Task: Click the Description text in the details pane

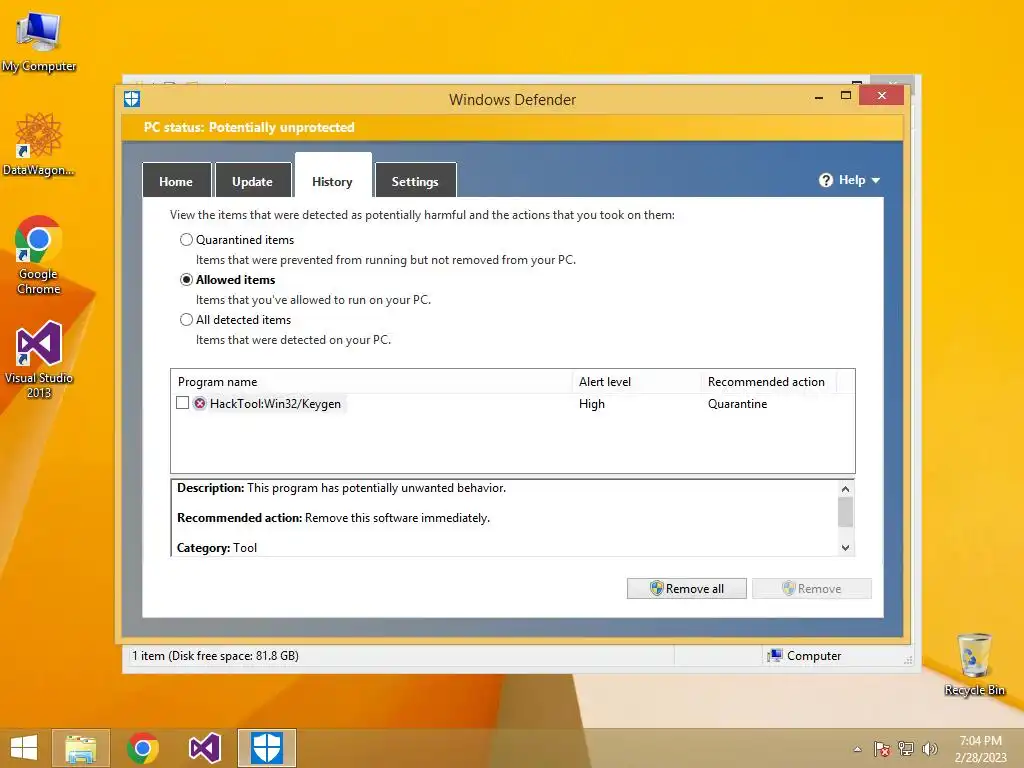Action: 342,488
